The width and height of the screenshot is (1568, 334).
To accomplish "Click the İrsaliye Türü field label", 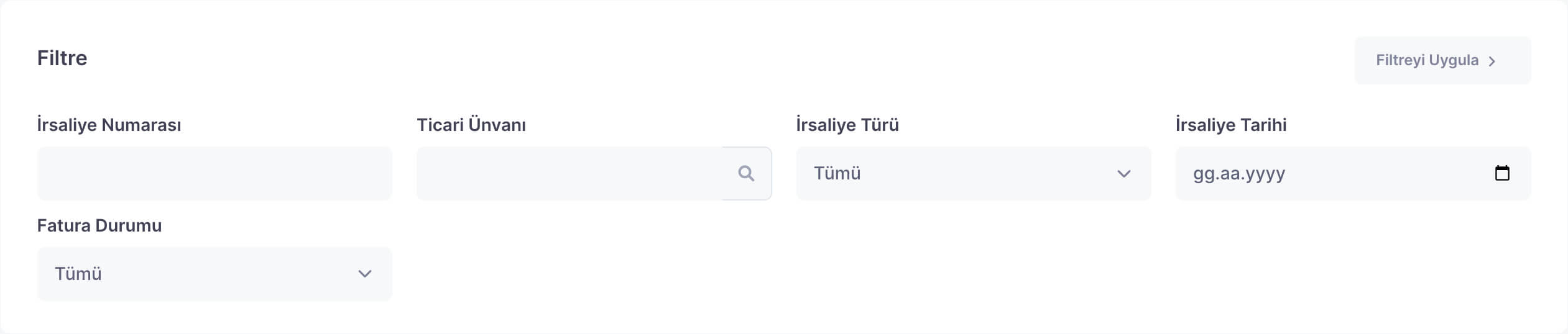I will pos(847,125).
